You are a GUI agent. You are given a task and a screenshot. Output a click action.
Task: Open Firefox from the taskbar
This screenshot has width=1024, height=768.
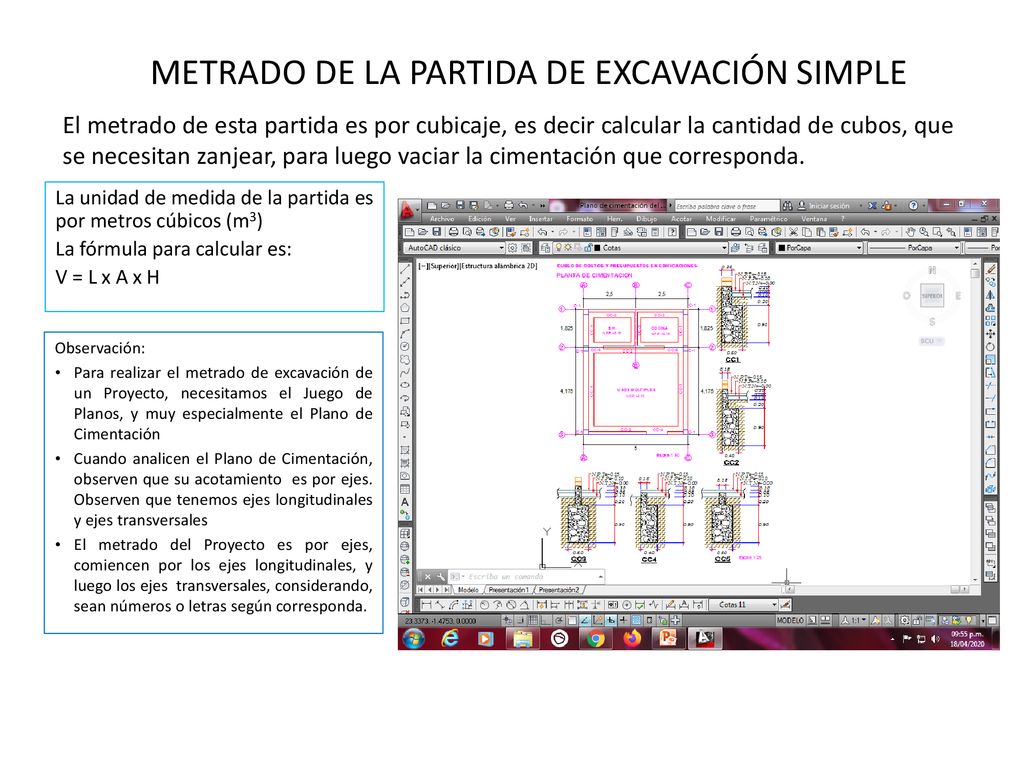click(x=632, y=638)
